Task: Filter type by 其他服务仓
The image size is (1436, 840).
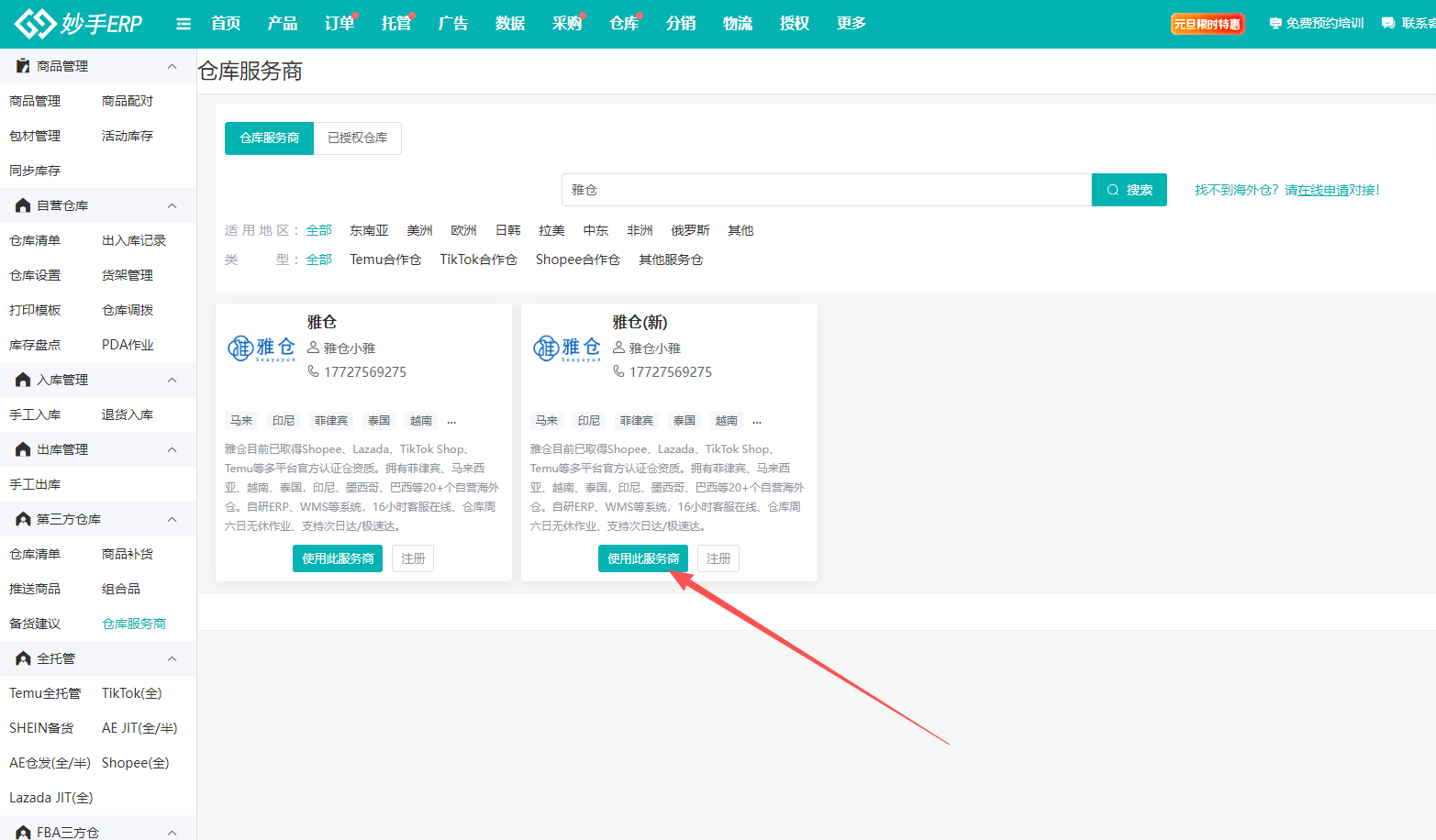Action: [671, 260]
